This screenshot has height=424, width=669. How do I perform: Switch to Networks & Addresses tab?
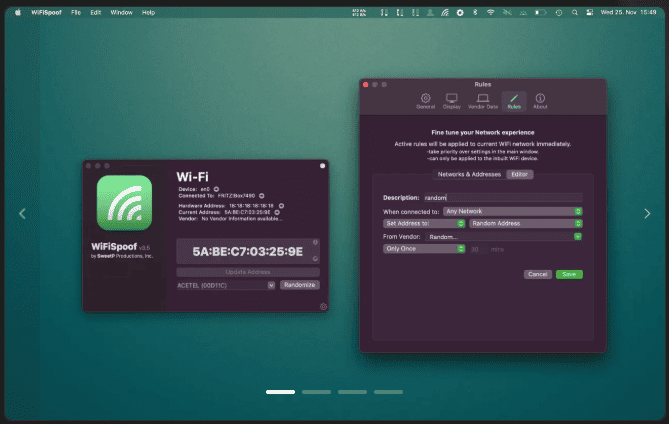pyautogui.click(x=469, y=174)
